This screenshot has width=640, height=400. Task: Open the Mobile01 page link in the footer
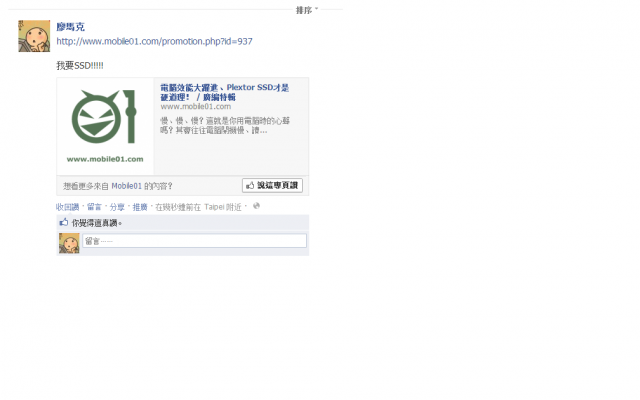pos(127,186)
